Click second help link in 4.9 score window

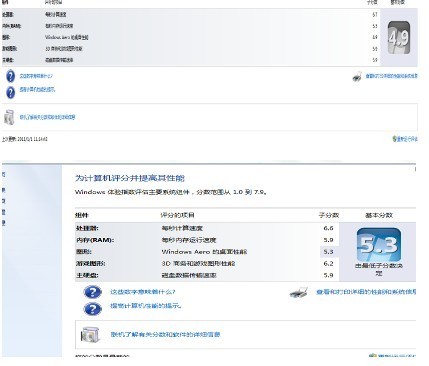coord(37,89)
